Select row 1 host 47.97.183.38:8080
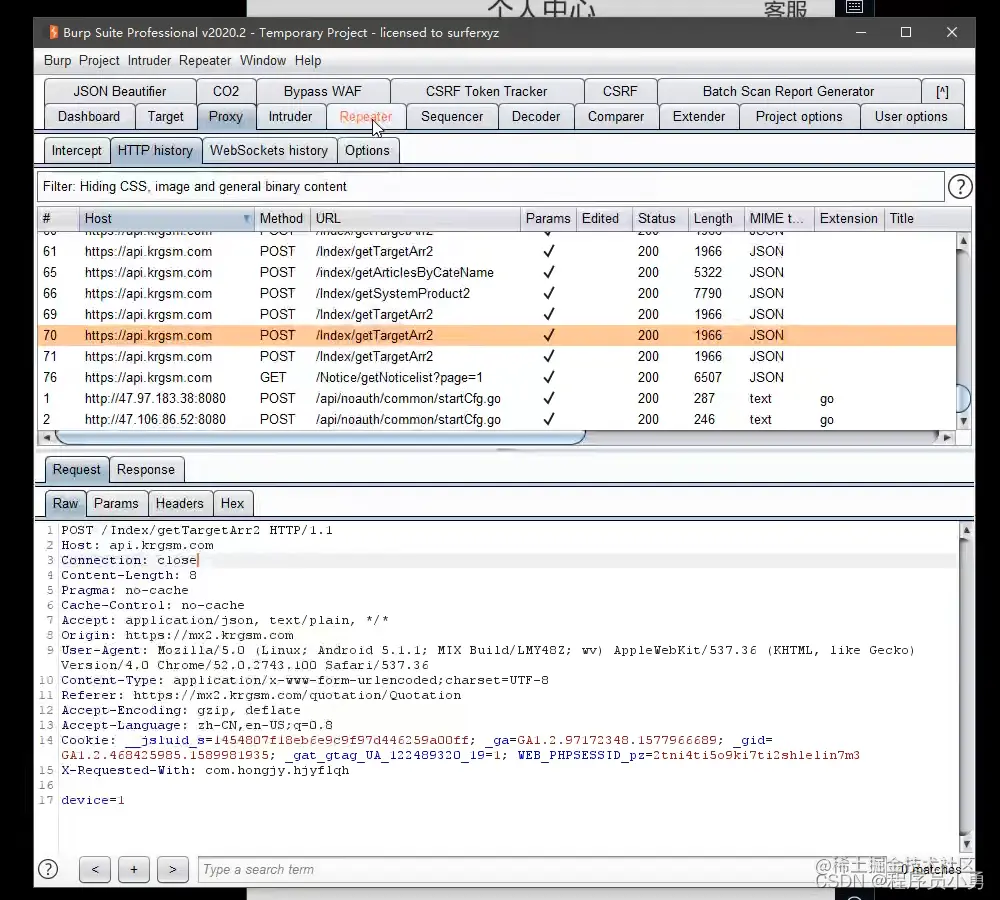The image size is (1000, 900). pos(497,399)
